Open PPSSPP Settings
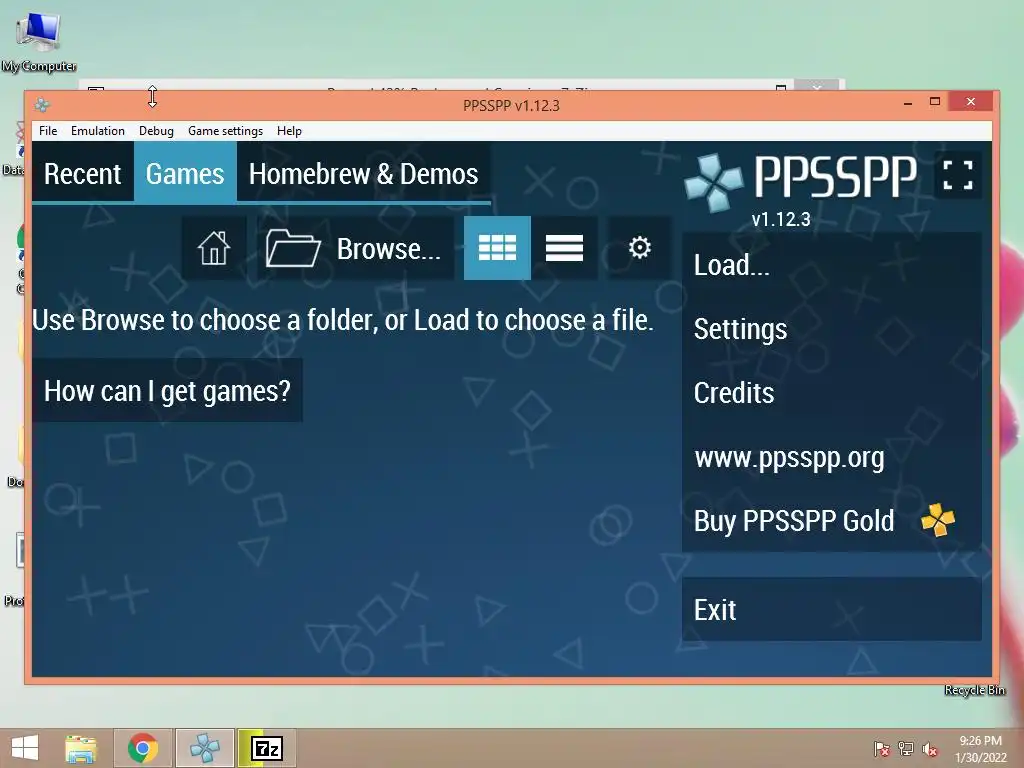 pos(831,329)
